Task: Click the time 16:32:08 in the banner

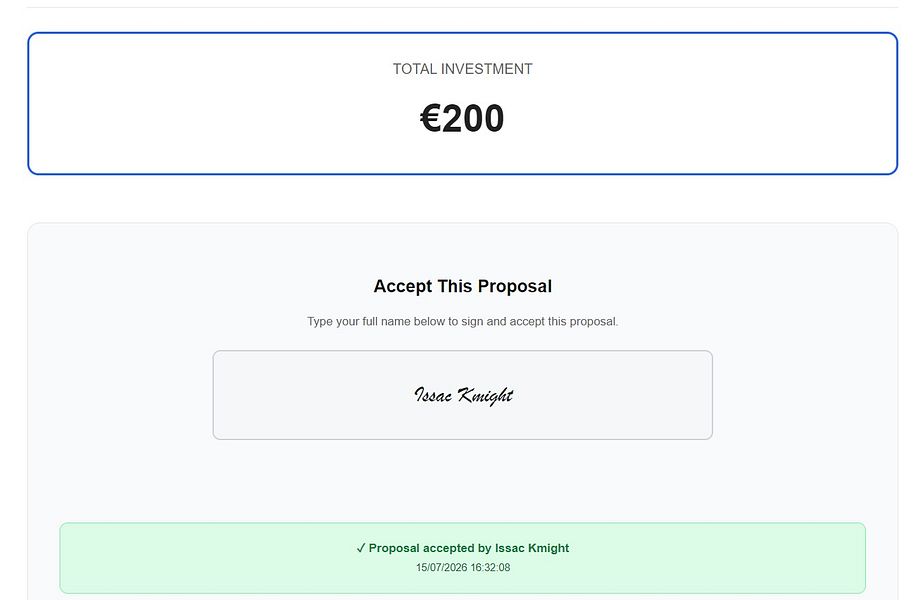Action: pos(491,567)
